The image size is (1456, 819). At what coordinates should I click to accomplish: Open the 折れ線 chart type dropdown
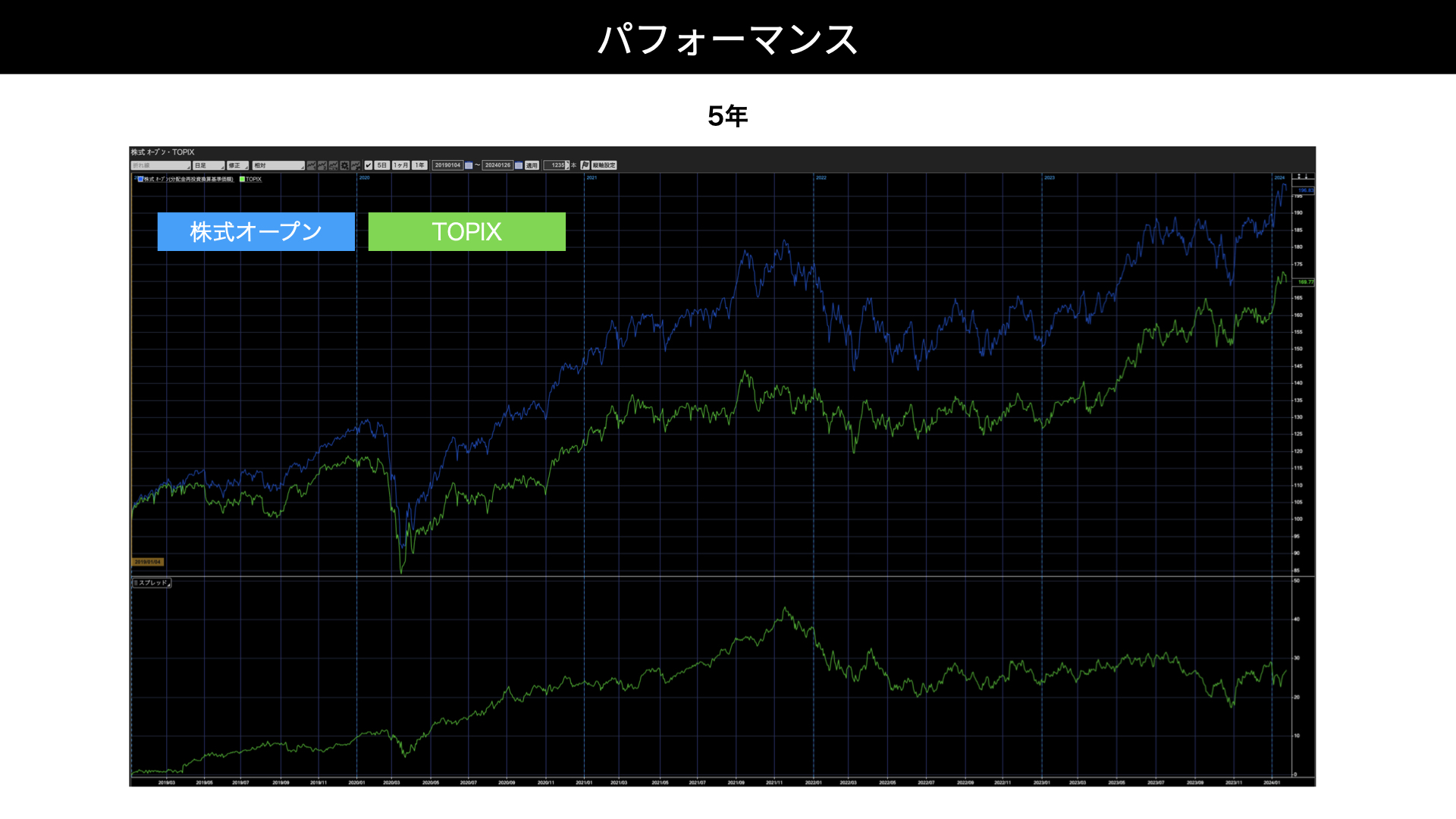161,165
